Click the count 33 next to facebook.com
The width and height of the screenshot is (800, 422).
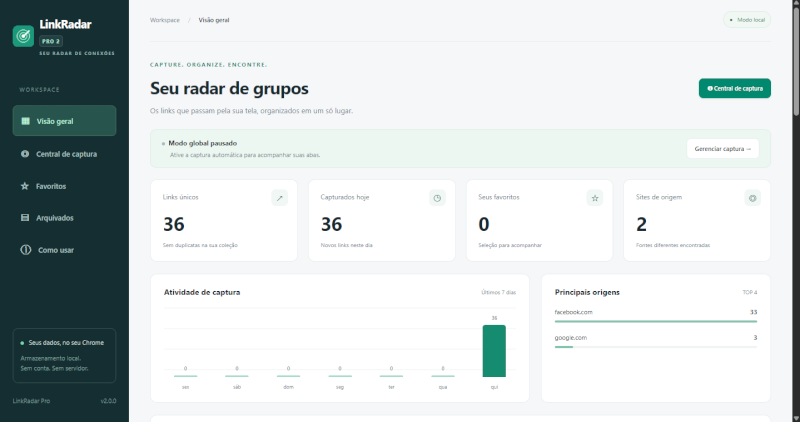754,312
